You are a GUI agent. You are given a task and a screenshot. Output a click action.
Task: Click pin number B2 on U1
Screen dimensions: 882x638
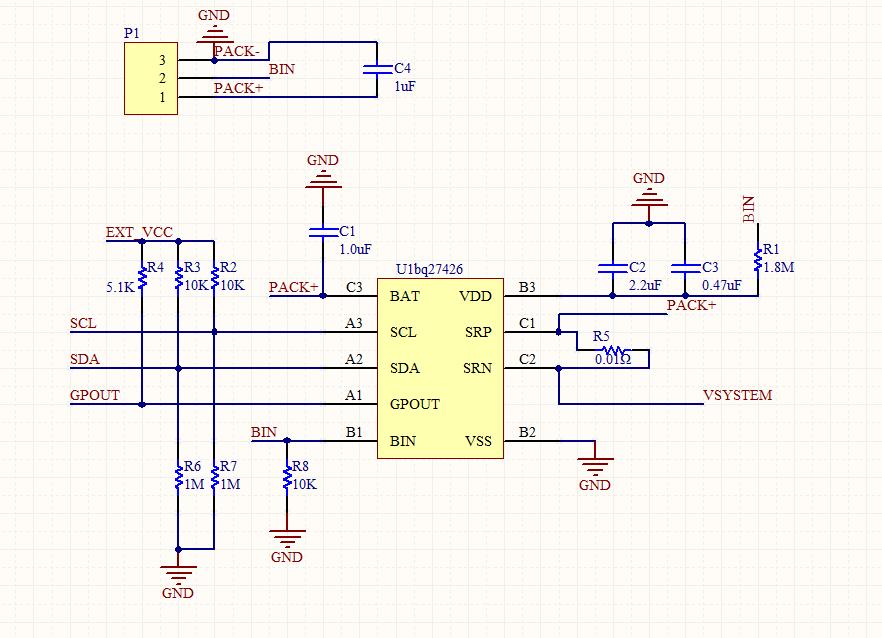pyautogui.click(x=527, y=432)
